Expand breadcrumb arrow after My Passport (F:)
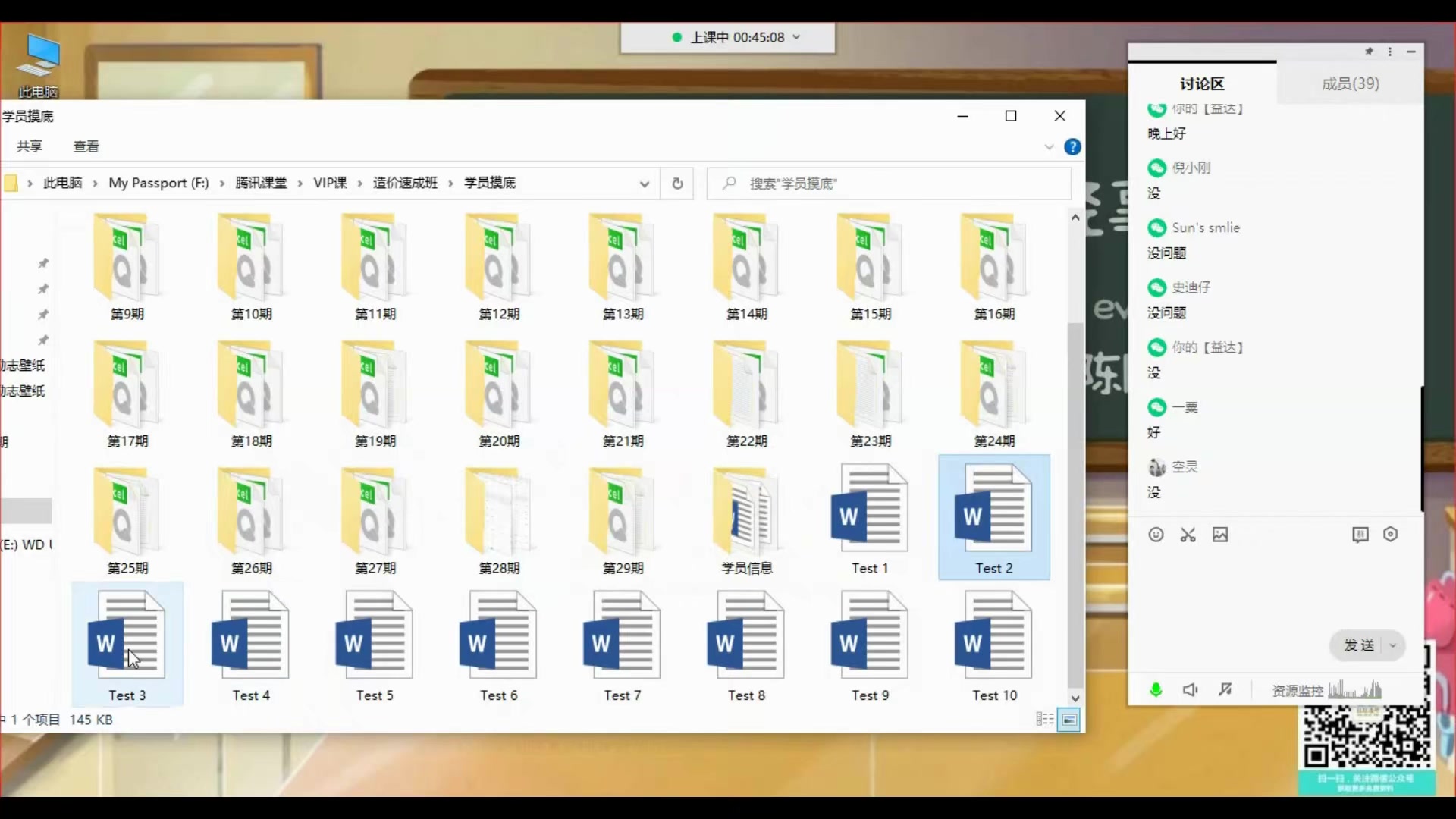The image size is (1456, 819). [x=222, y=184]
